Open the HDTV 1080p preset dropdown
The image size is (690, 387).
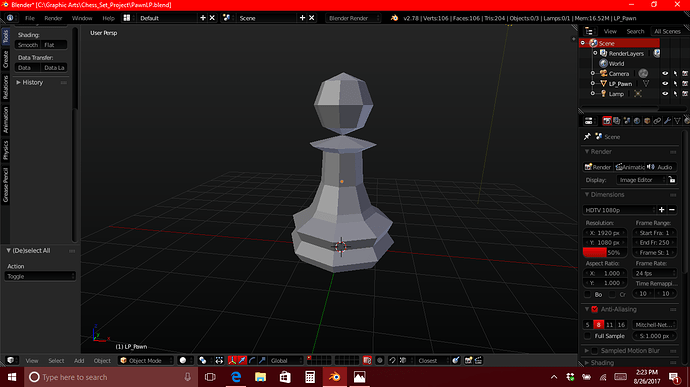pos(619,210)
